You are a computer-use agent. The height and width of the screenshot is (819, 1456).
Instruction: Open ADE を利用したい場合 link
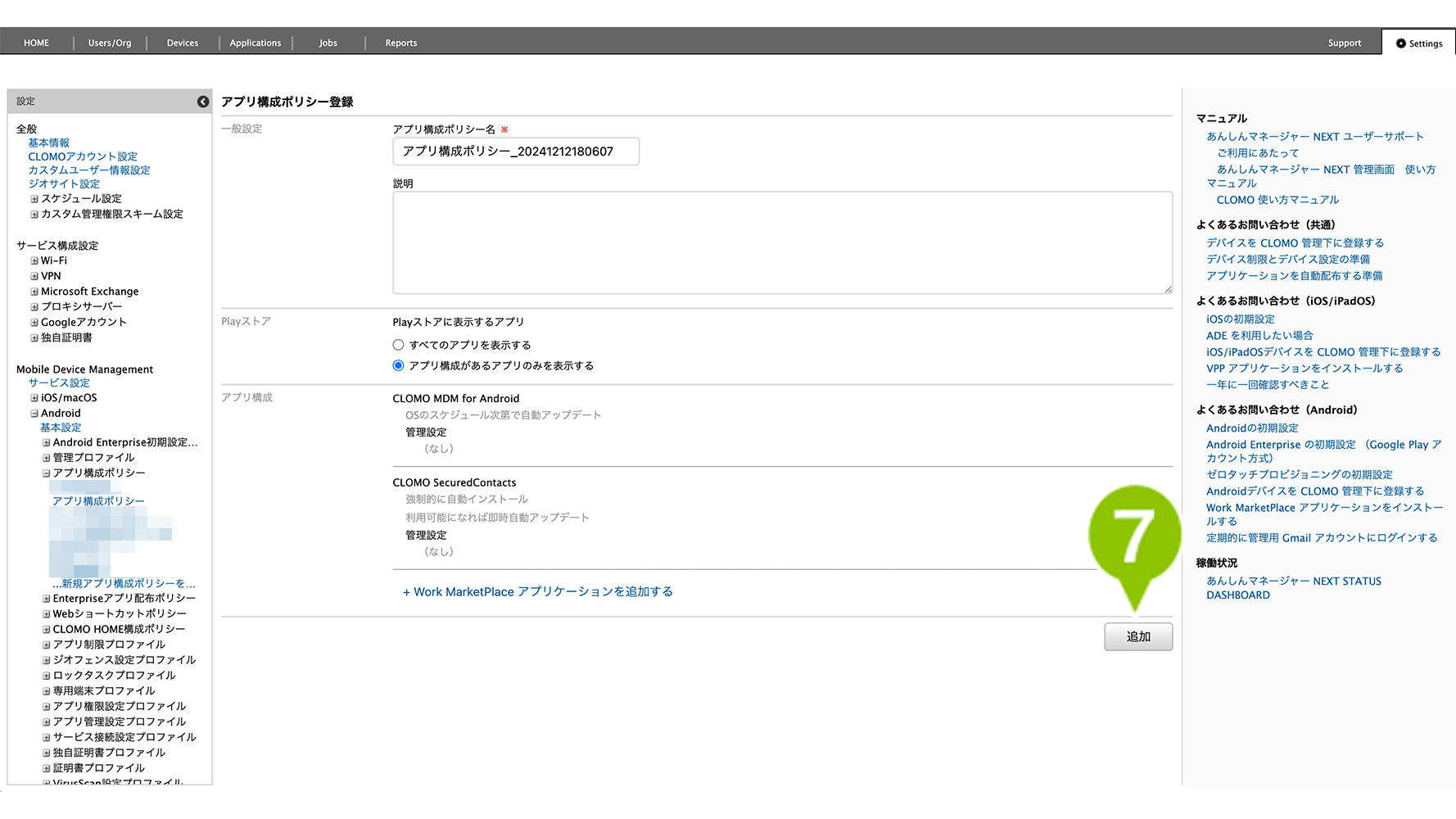coord(1259,336)
